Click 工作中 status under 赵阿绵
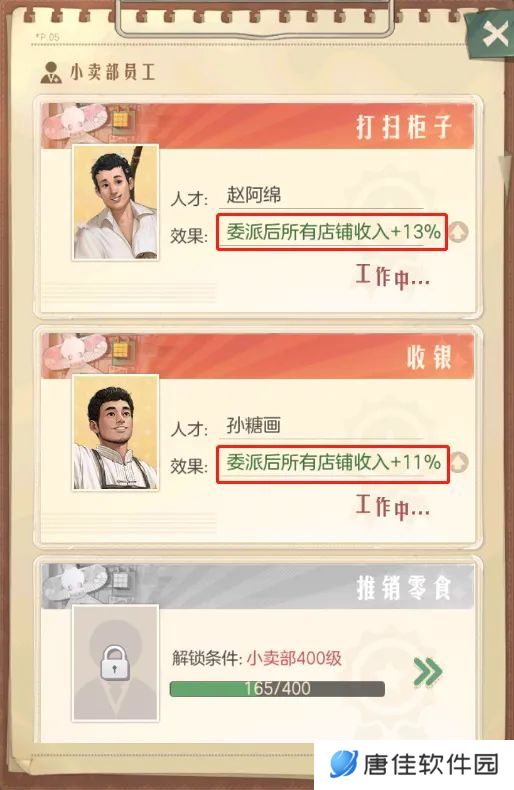The height and width of the screenshot is (790, 514). pos(393,277)
